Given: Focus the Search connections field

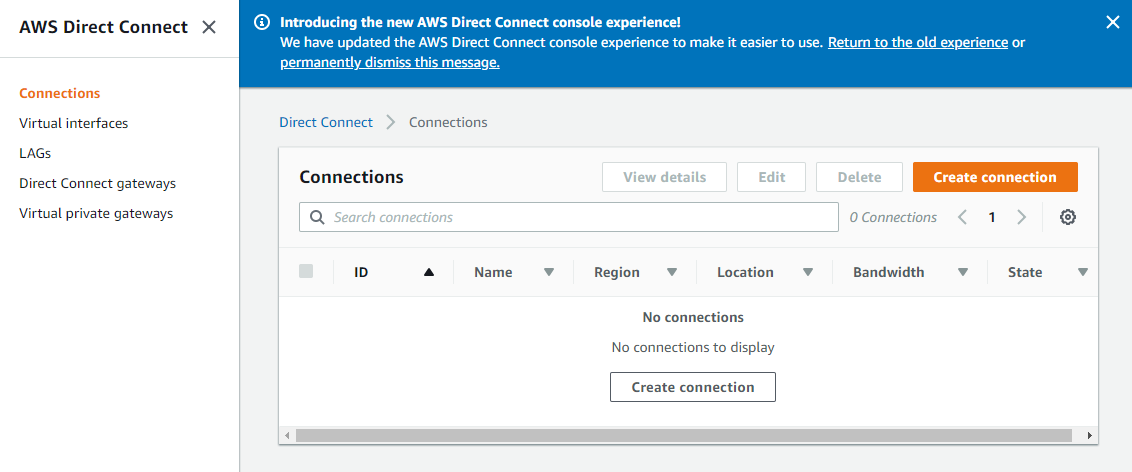Looking at the screenshot, I should (x=569, y=217).
